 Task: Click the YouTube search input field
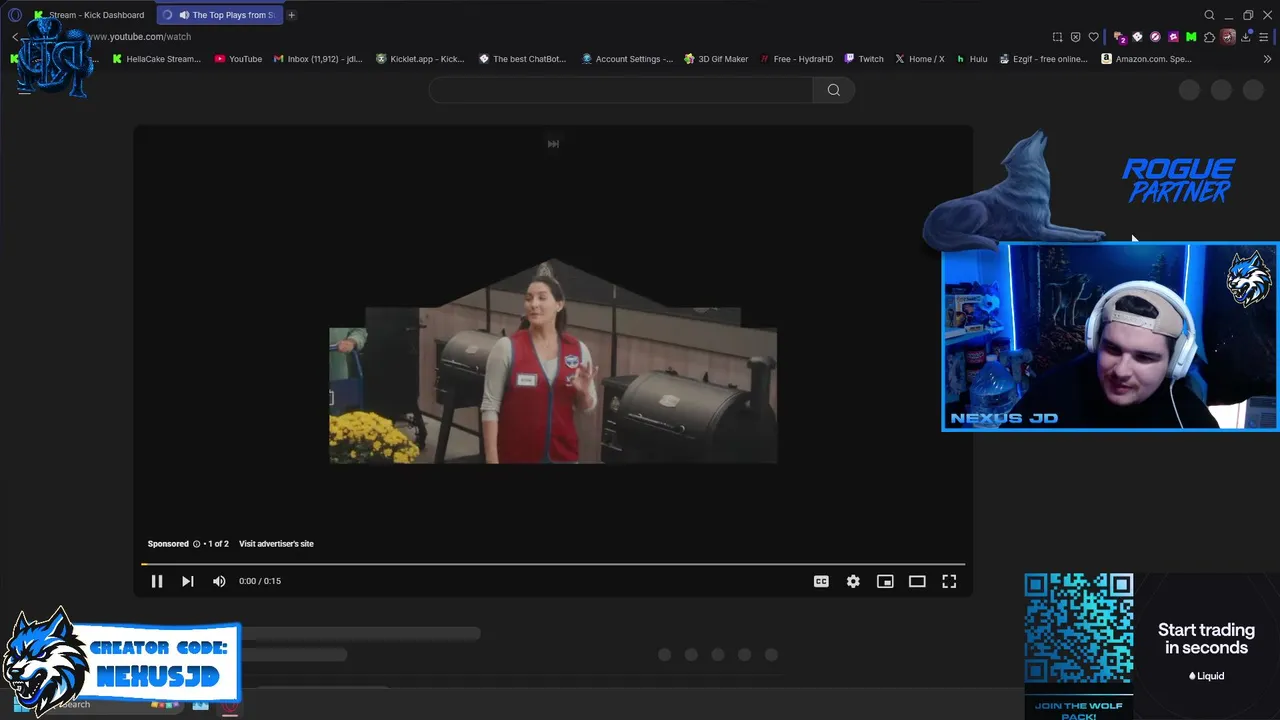[x=620, y=90]
